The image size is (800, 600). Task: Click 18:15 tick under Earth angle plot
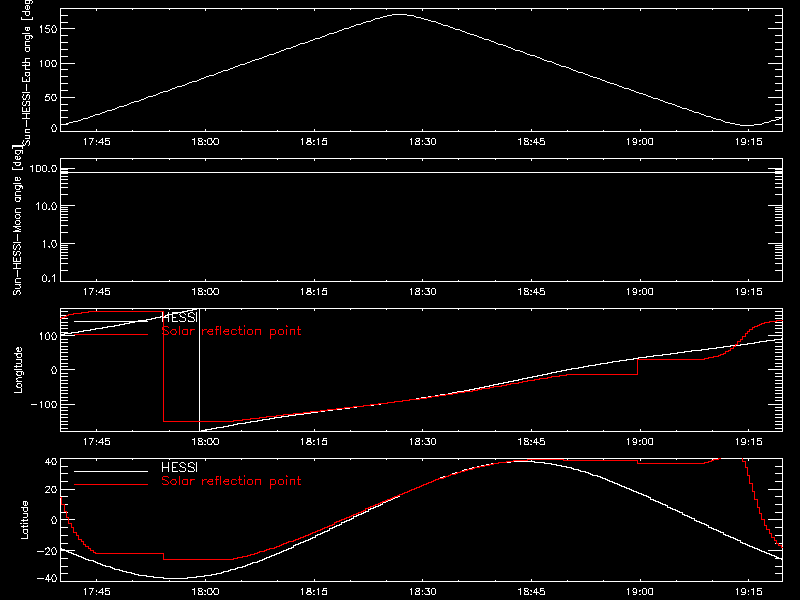click(314, 142)
